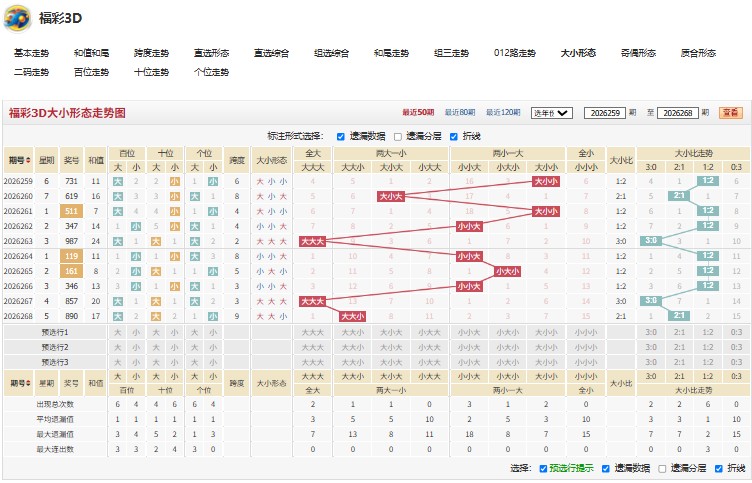Image resolution: width=752 pixels, height=483 pixels.
Task: Show 最近80期 results
Action: tap(460, 113)
